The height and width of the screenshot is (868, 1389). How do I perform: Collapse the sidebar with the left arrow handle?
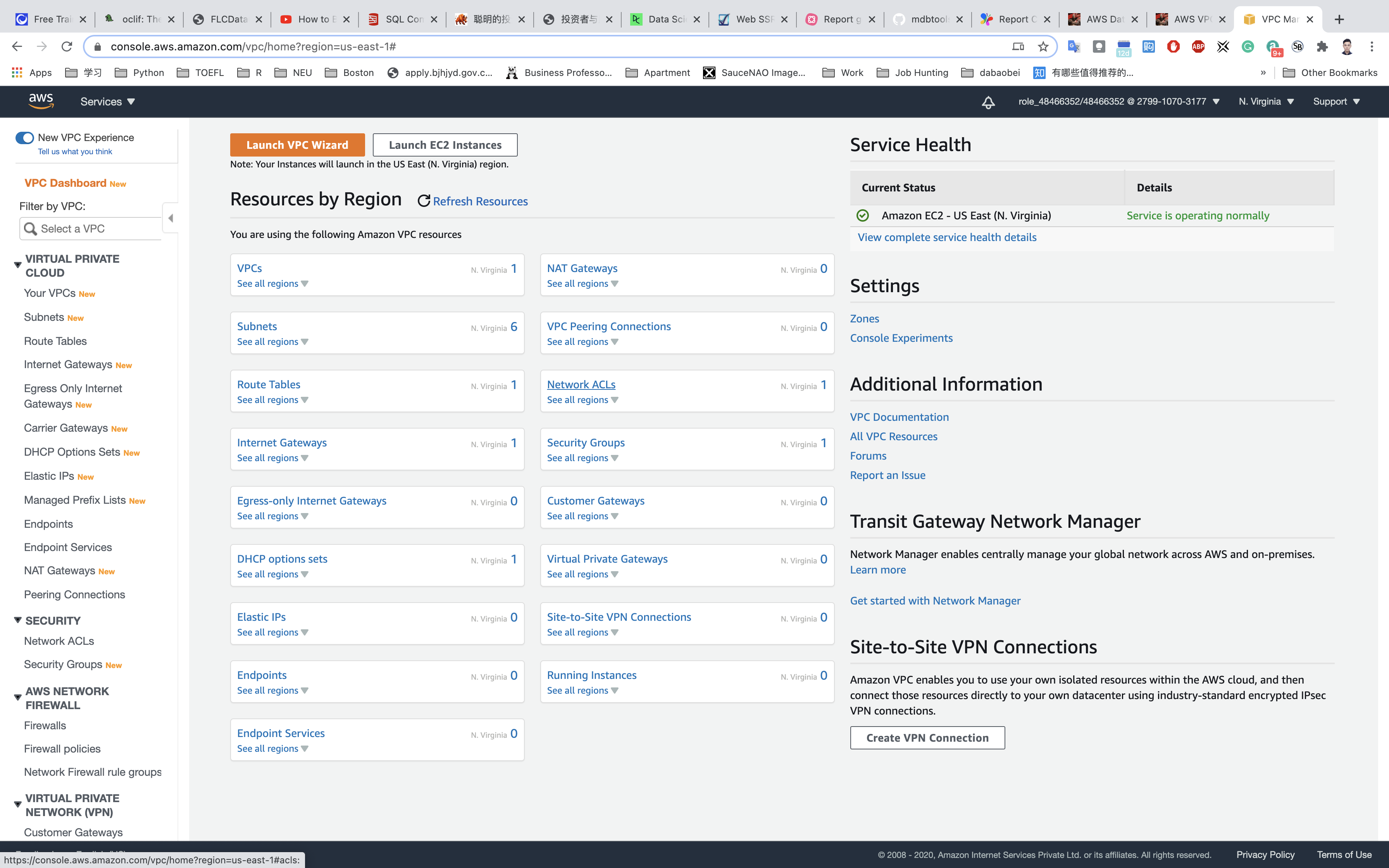point(171,218)
